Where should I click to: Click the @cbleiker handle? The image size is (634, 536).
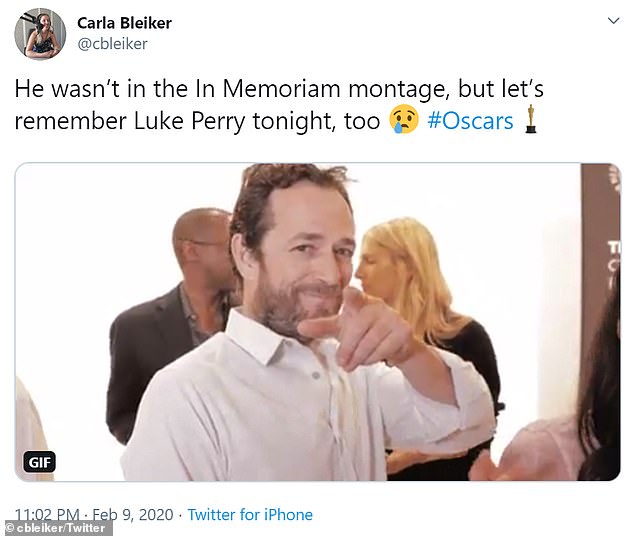112,44
